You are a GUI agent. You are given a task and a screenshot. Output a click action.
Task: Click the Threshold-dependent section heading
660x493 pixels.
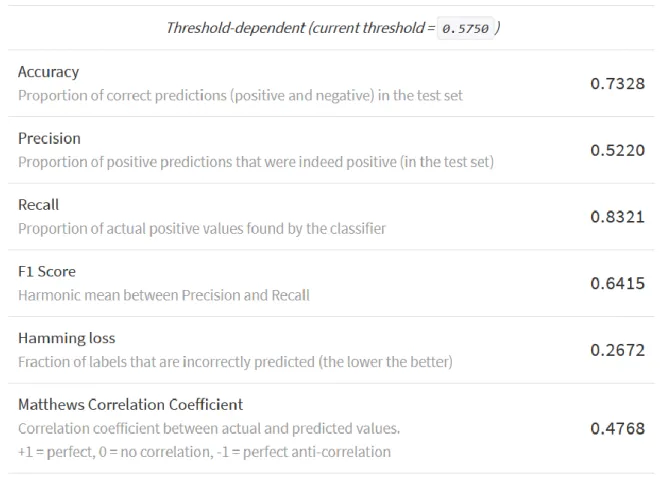click(333, 28)
